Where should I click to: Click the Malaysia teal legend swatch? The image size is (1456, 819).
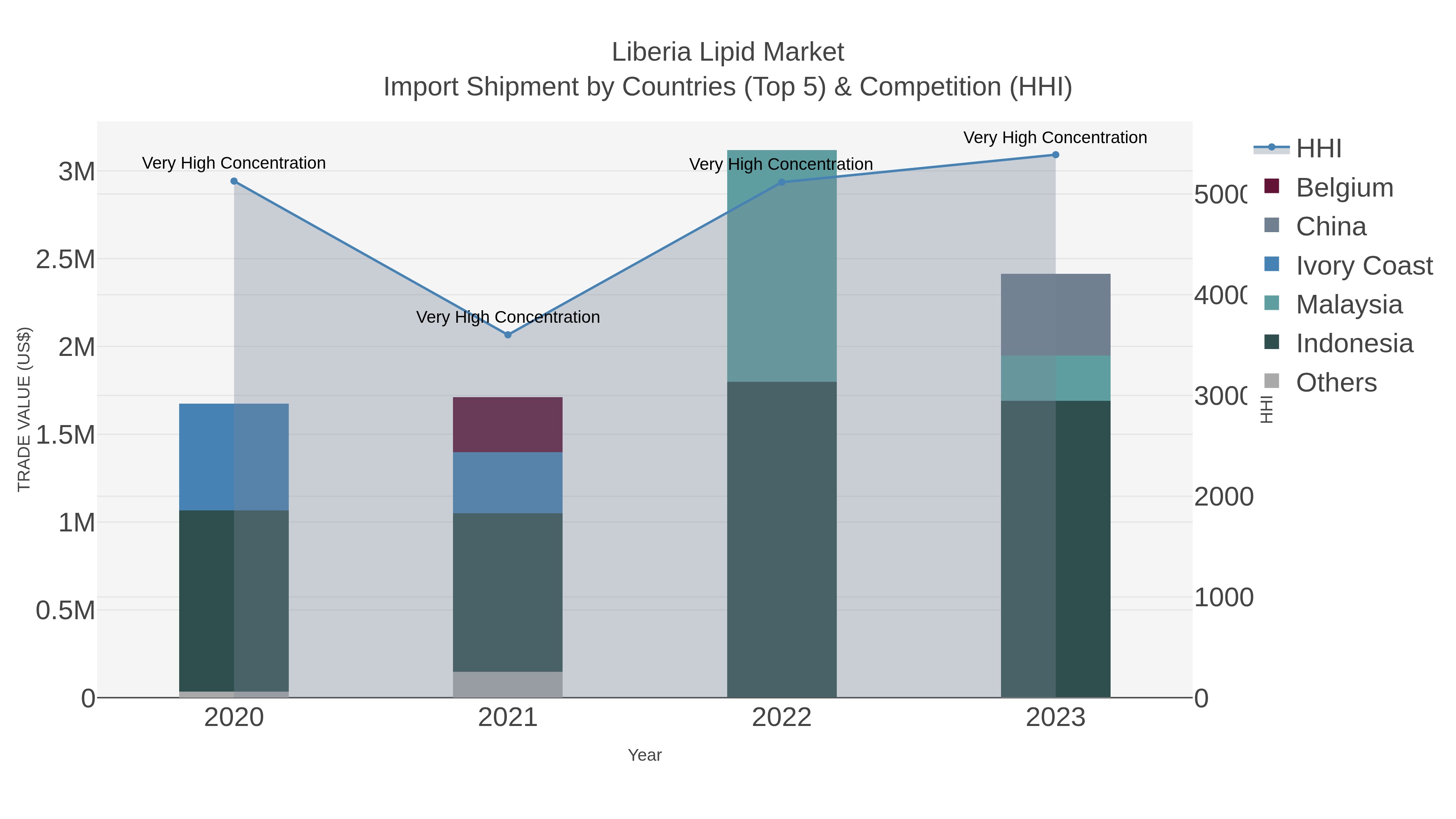tap(1272, 303)
